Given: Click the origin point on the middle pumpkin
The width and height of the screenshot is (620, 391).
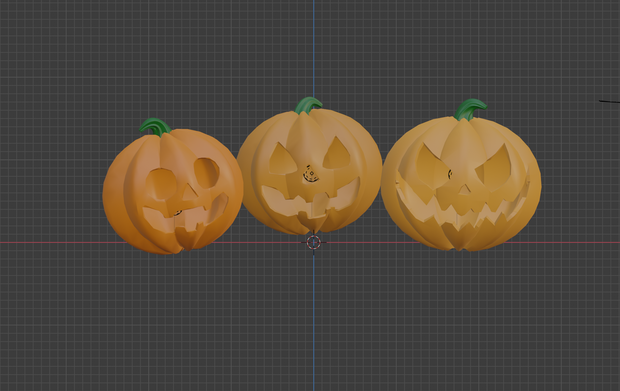Looking at the screenshot, I should pyautogui.click(x=311, y=174).
